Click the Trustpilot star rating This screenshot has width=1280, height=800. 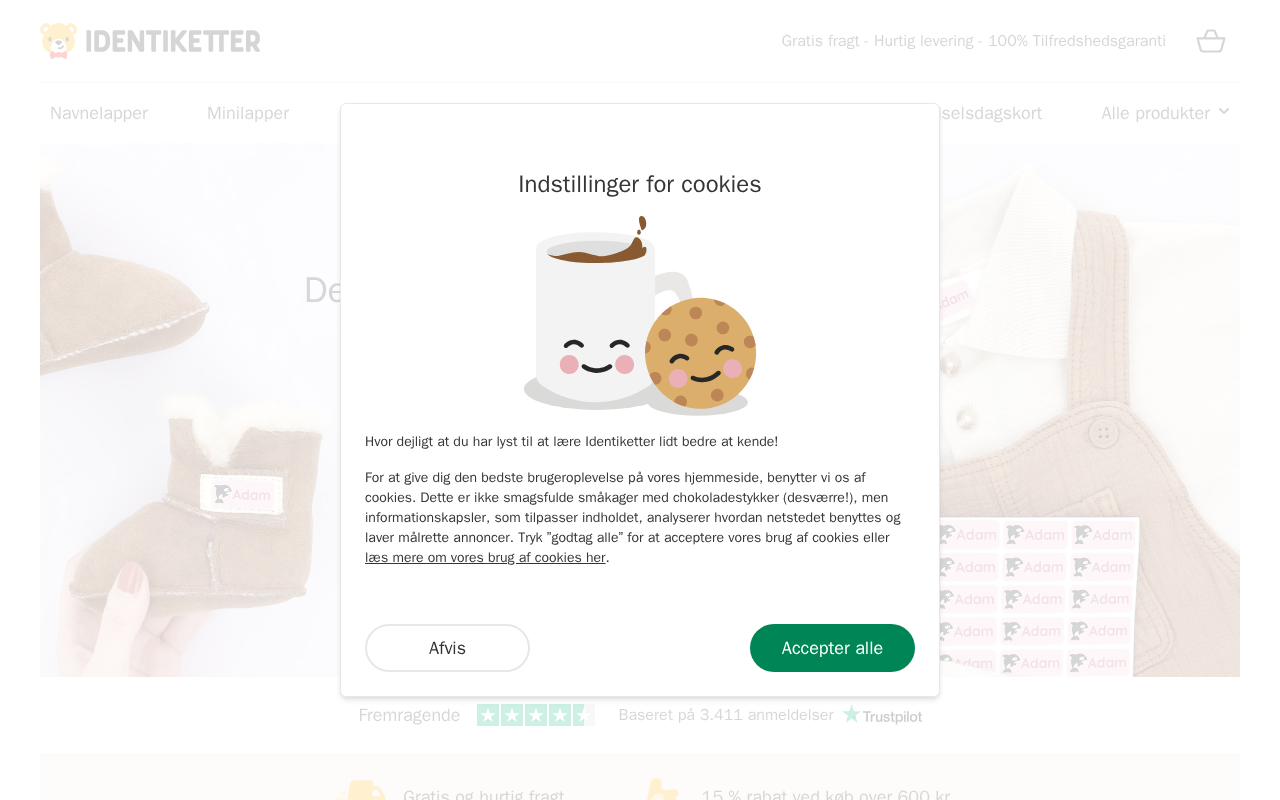point(535,715)
